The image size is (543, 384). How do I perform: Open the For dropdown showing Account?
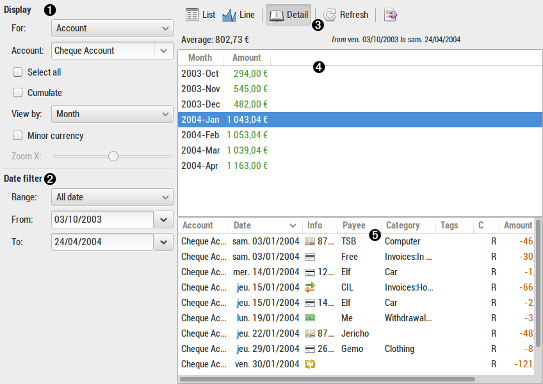[112, 28]
